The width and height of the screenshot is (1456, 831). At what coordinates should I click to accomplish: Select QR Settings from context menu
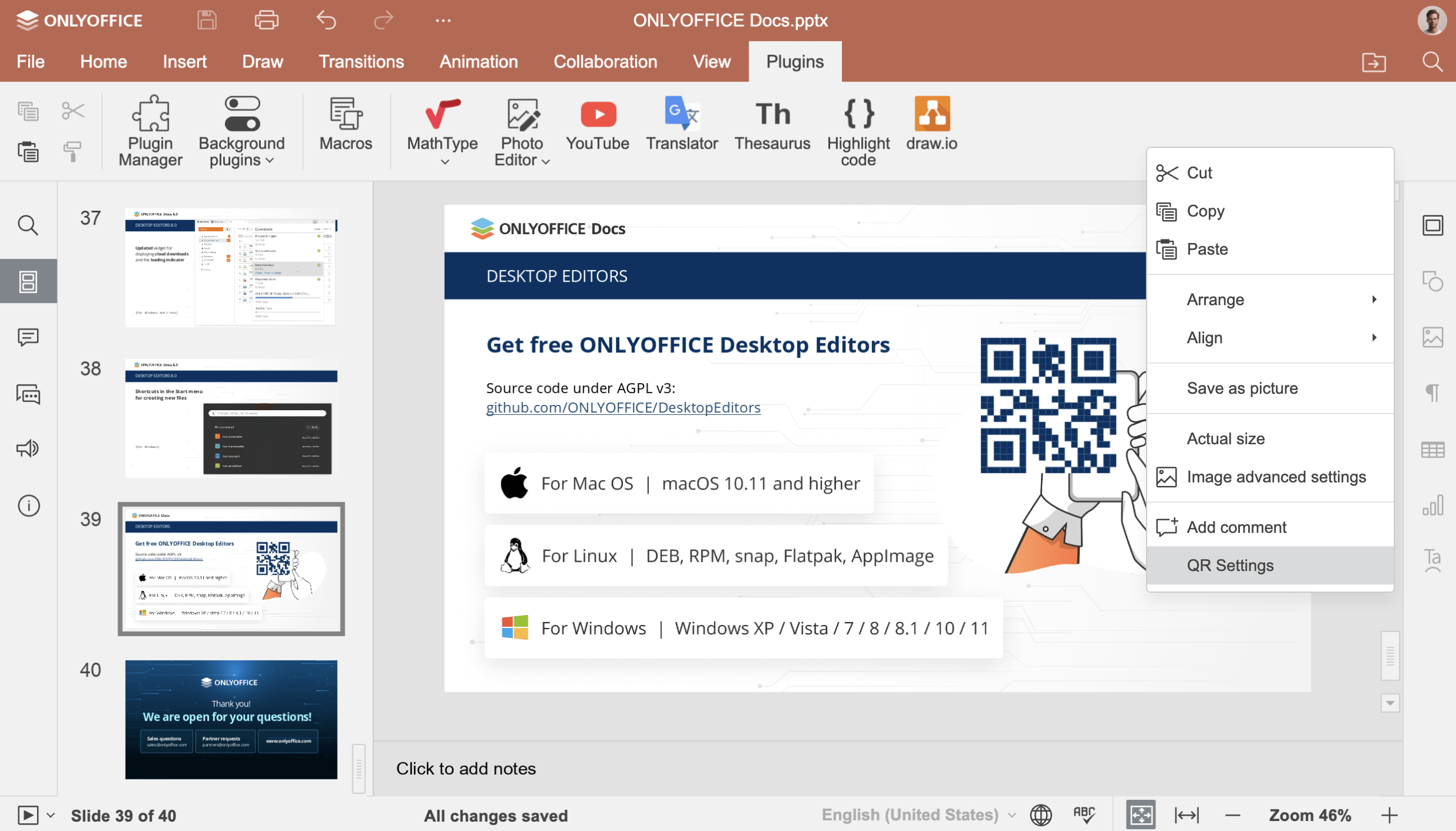[x=1230, y=565]
